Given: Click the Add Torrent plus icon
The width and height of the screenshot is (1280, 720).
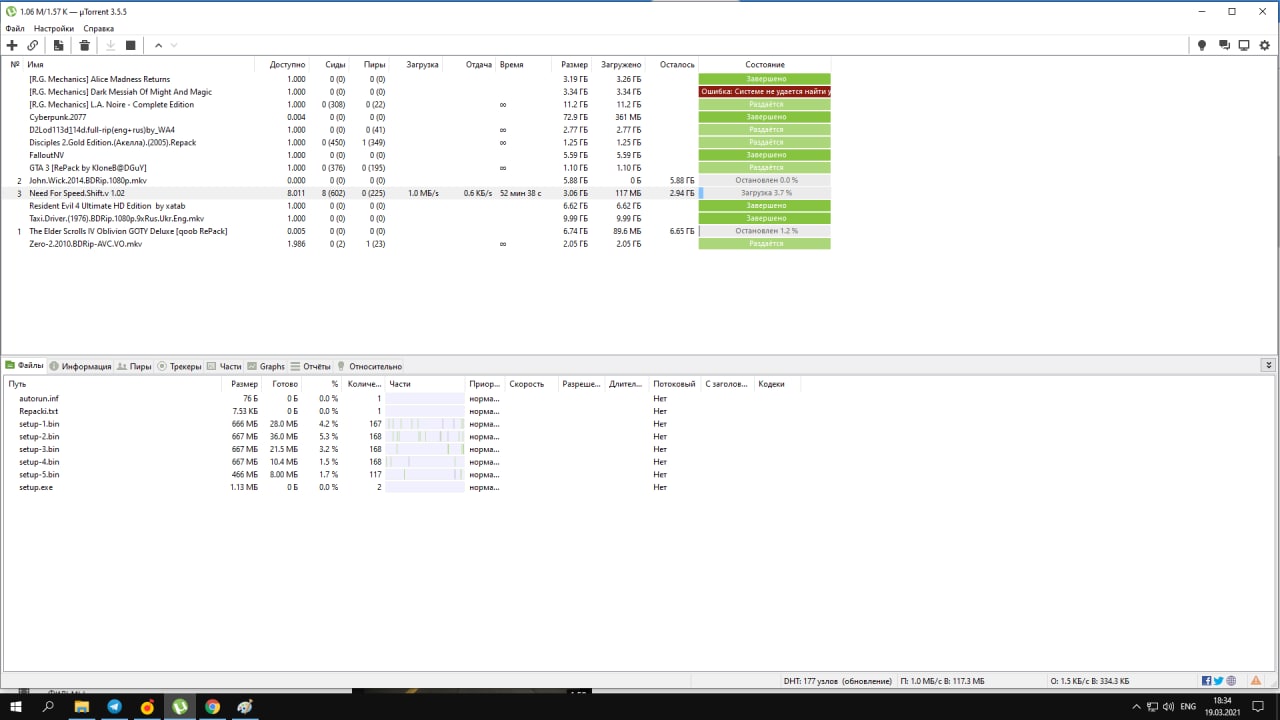Looking at the screenshot, I should [12, 45].
